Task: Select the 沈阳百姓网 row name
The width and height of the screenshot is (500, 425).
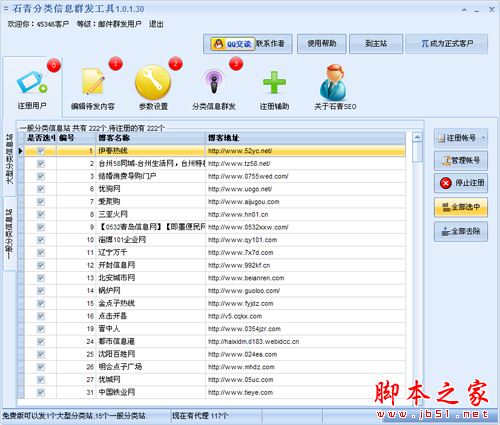Action: (x=117, y=354)
